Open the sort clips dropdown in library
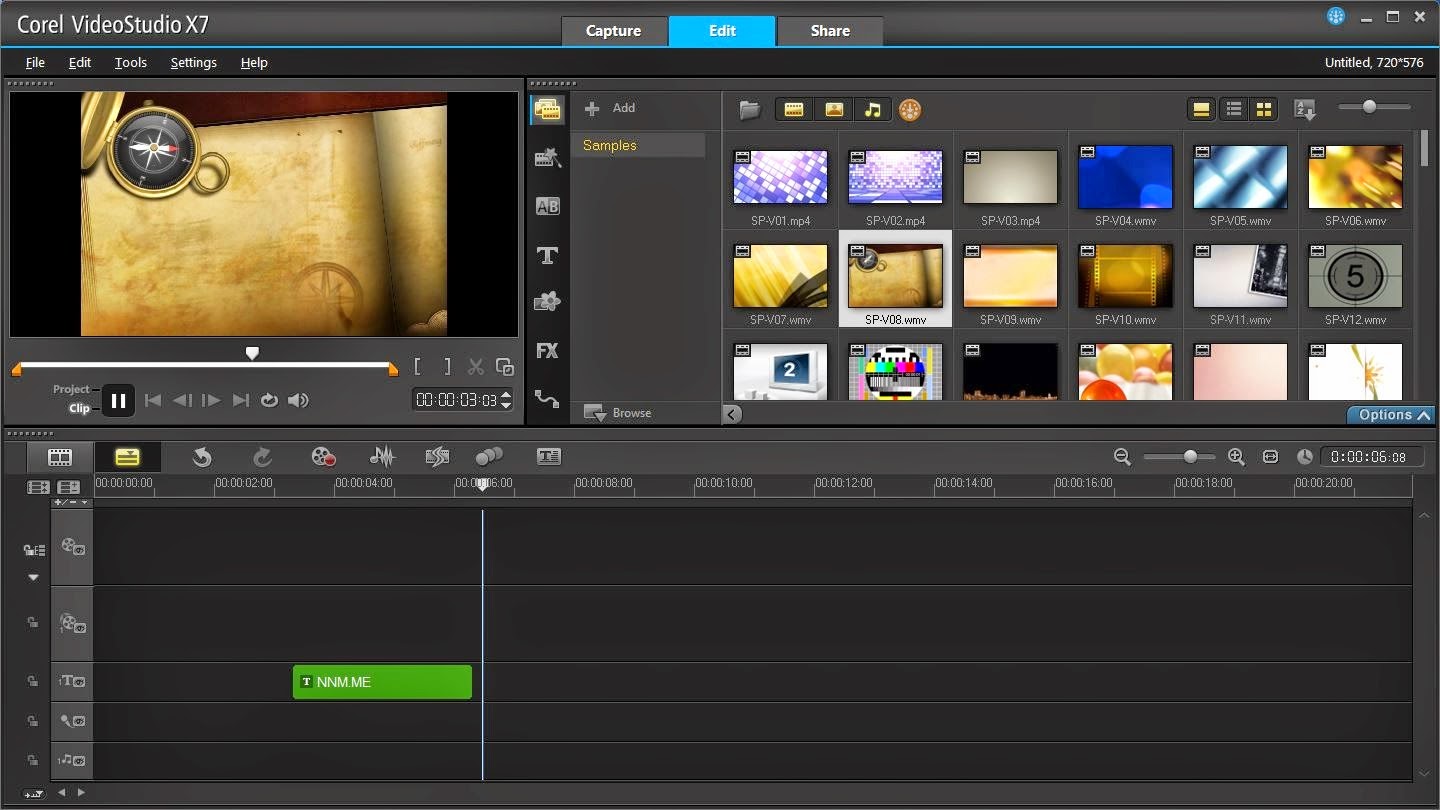 pyautogui.click(x=1305, y=110)
